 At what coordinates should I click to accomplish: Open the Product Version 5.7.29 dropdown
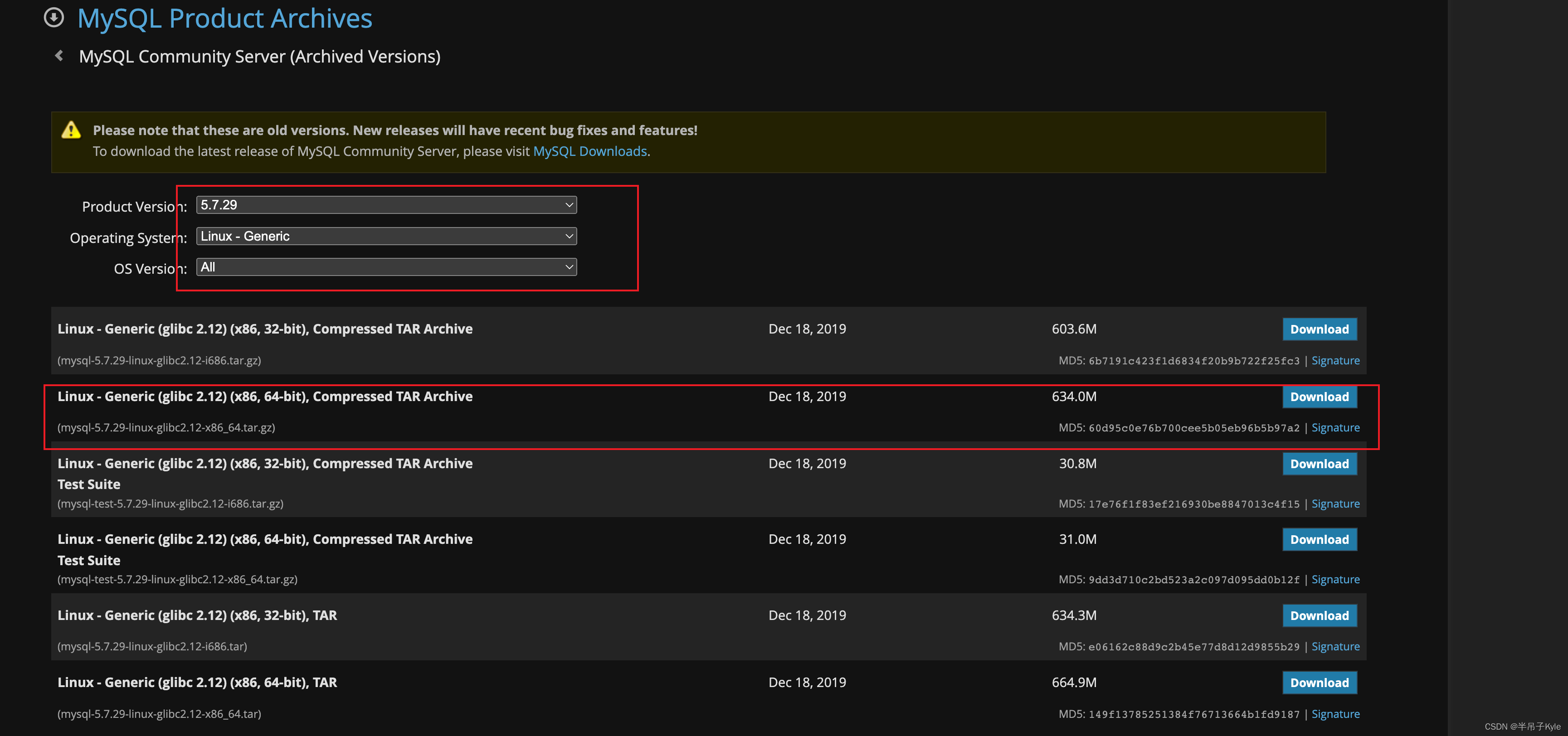[386, 205]
